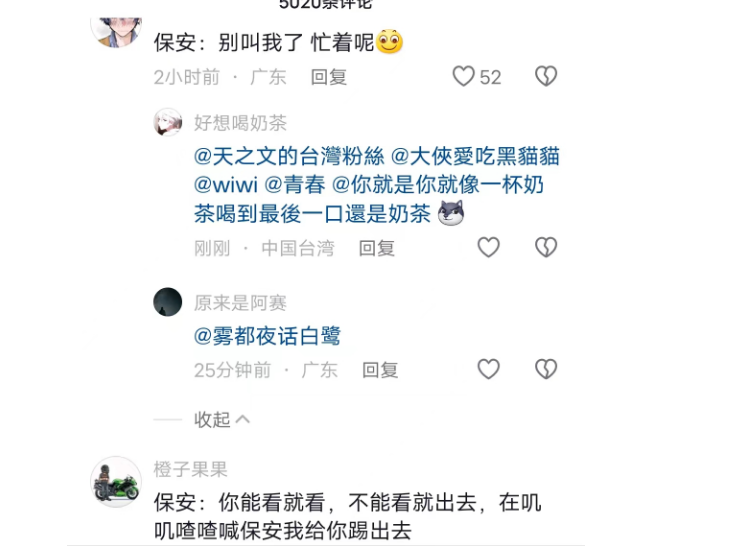
Task: Open mention @雾都夜话白鹭
Action: 267,336
